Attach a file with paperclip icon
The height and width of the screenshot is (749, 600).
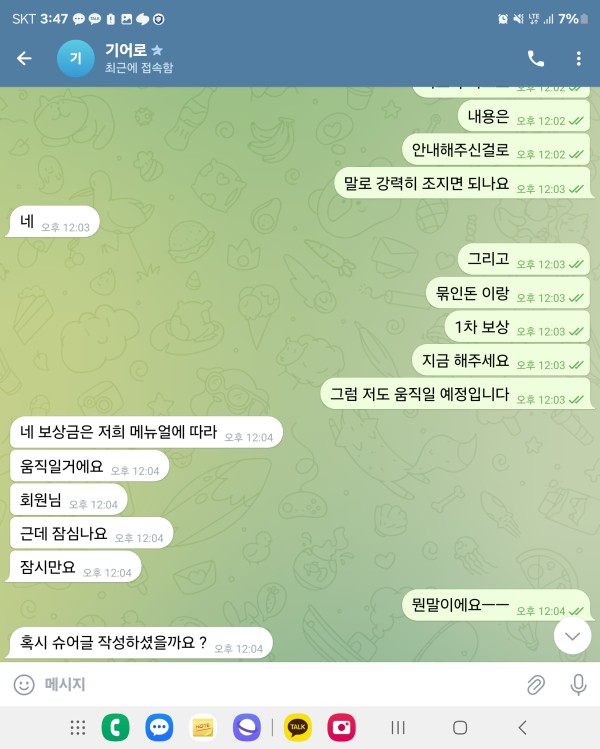pos(536,685)
